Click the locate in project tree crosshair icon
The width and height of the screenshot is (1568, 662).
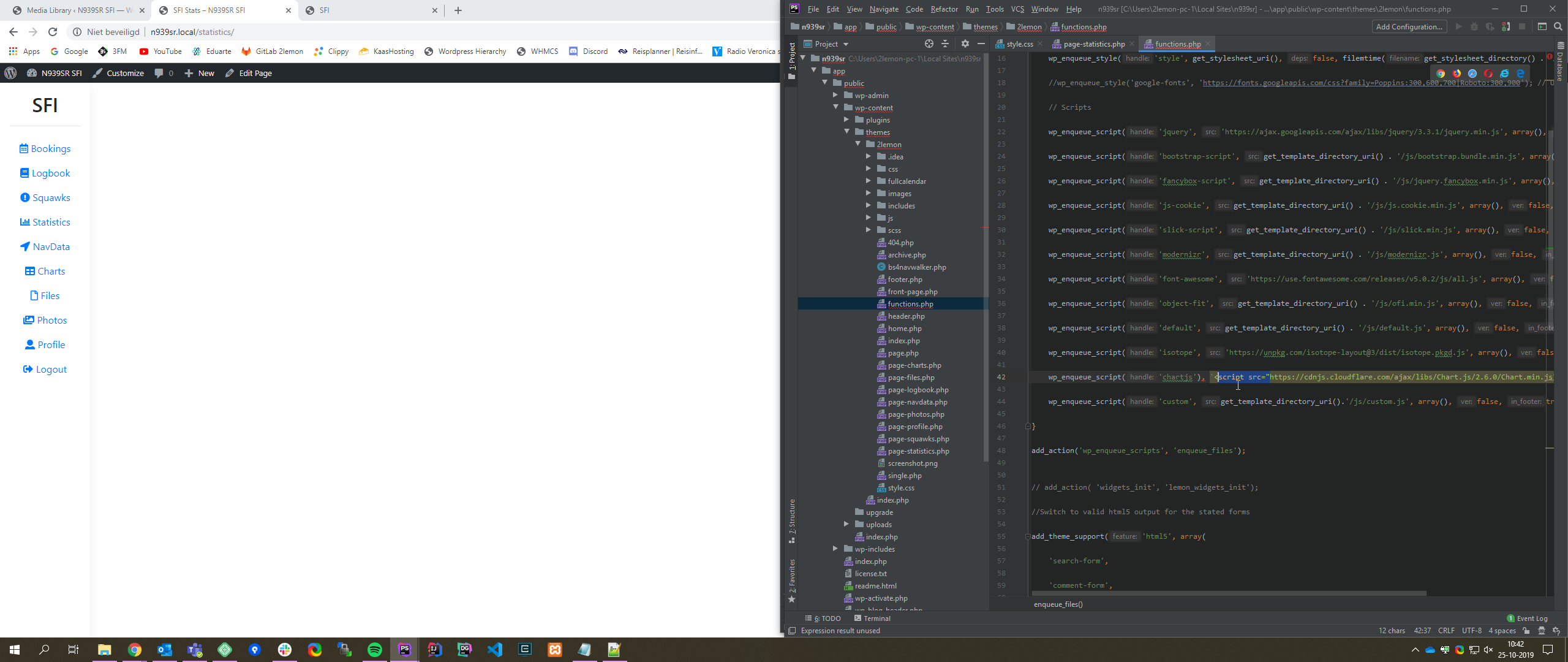[929, 44]
